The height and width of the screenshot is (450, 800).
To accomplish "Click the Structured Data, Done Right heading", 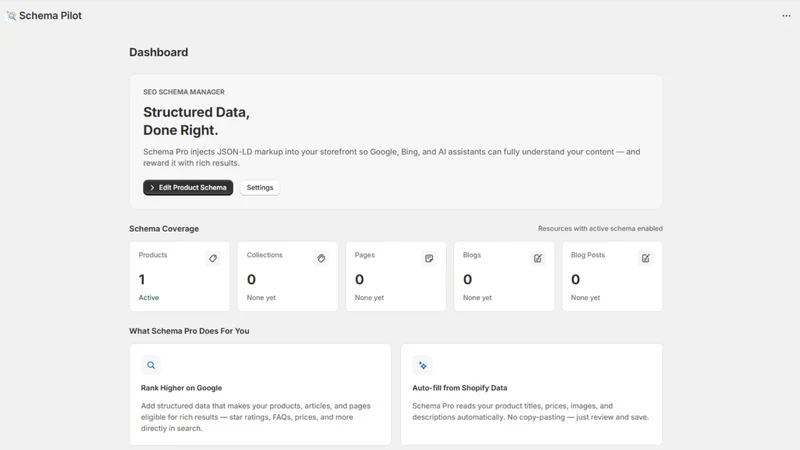I will [x=196, y=121].
